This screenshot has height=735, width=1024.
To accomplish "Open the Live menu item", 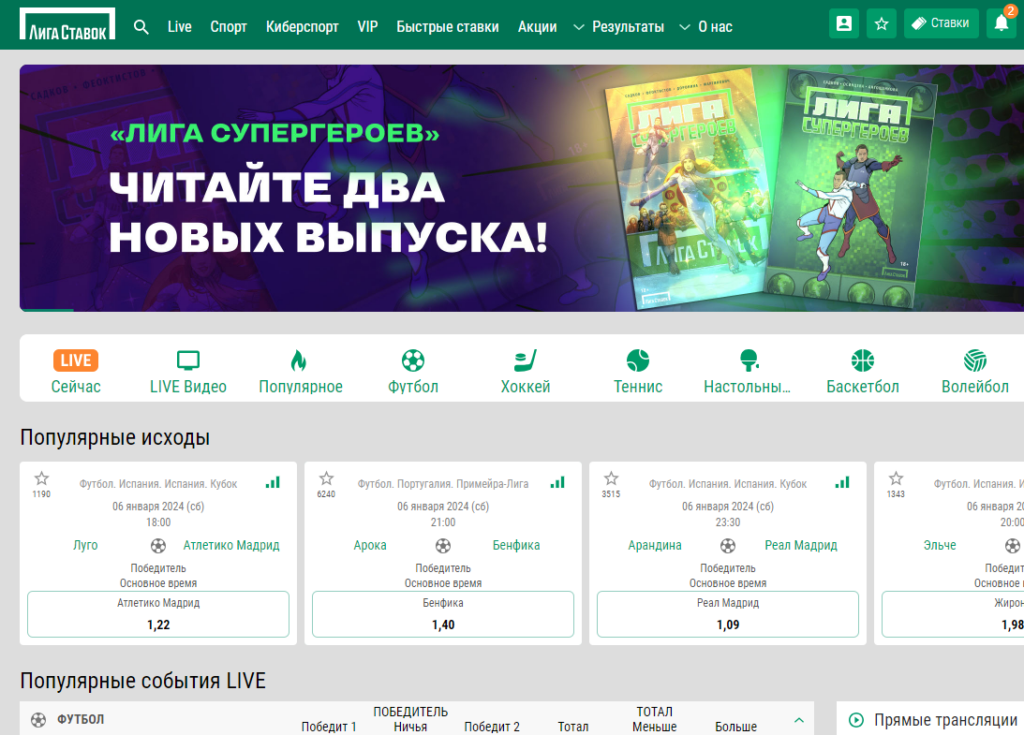I will point(180,27).
